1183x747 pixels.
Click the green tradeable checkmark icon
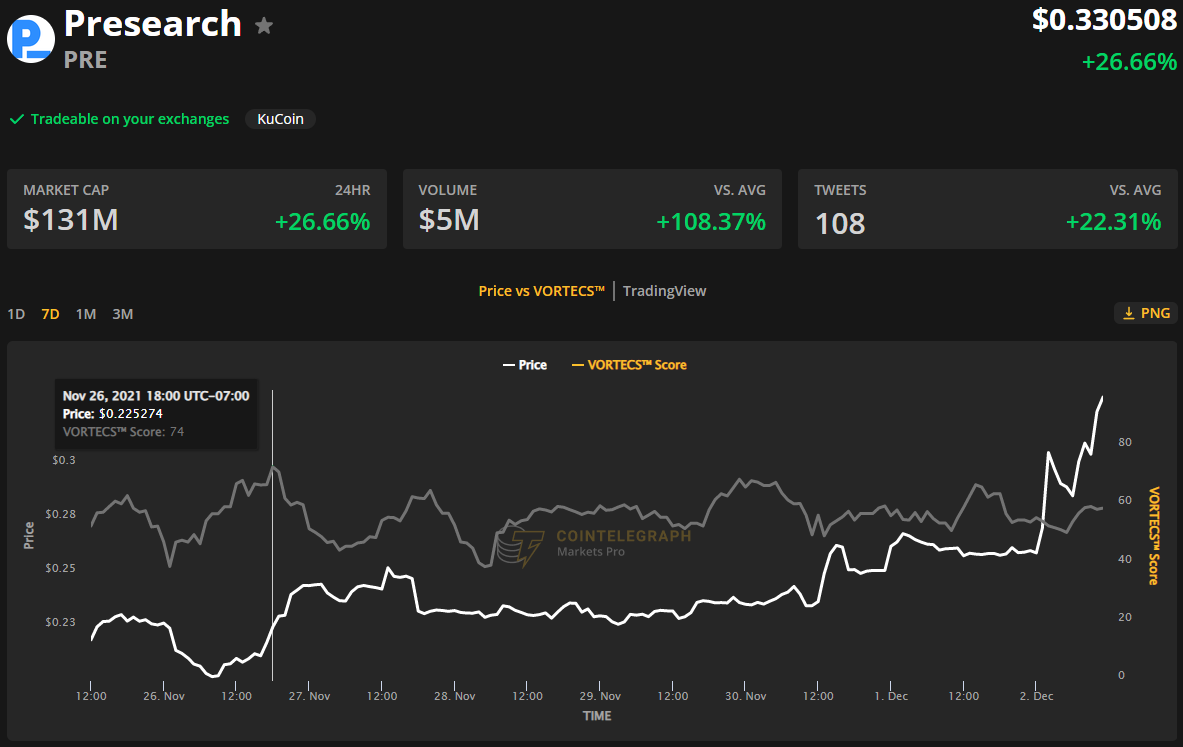(17, 119)
